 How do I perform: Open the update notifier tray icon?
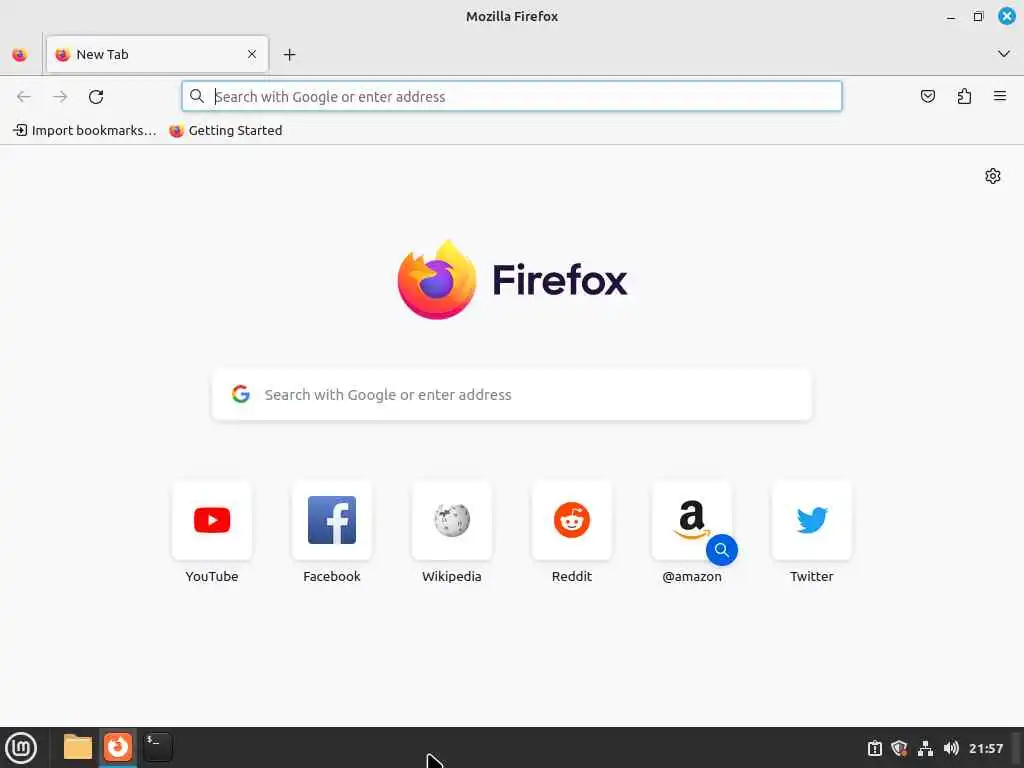click(x=874, y=748)
